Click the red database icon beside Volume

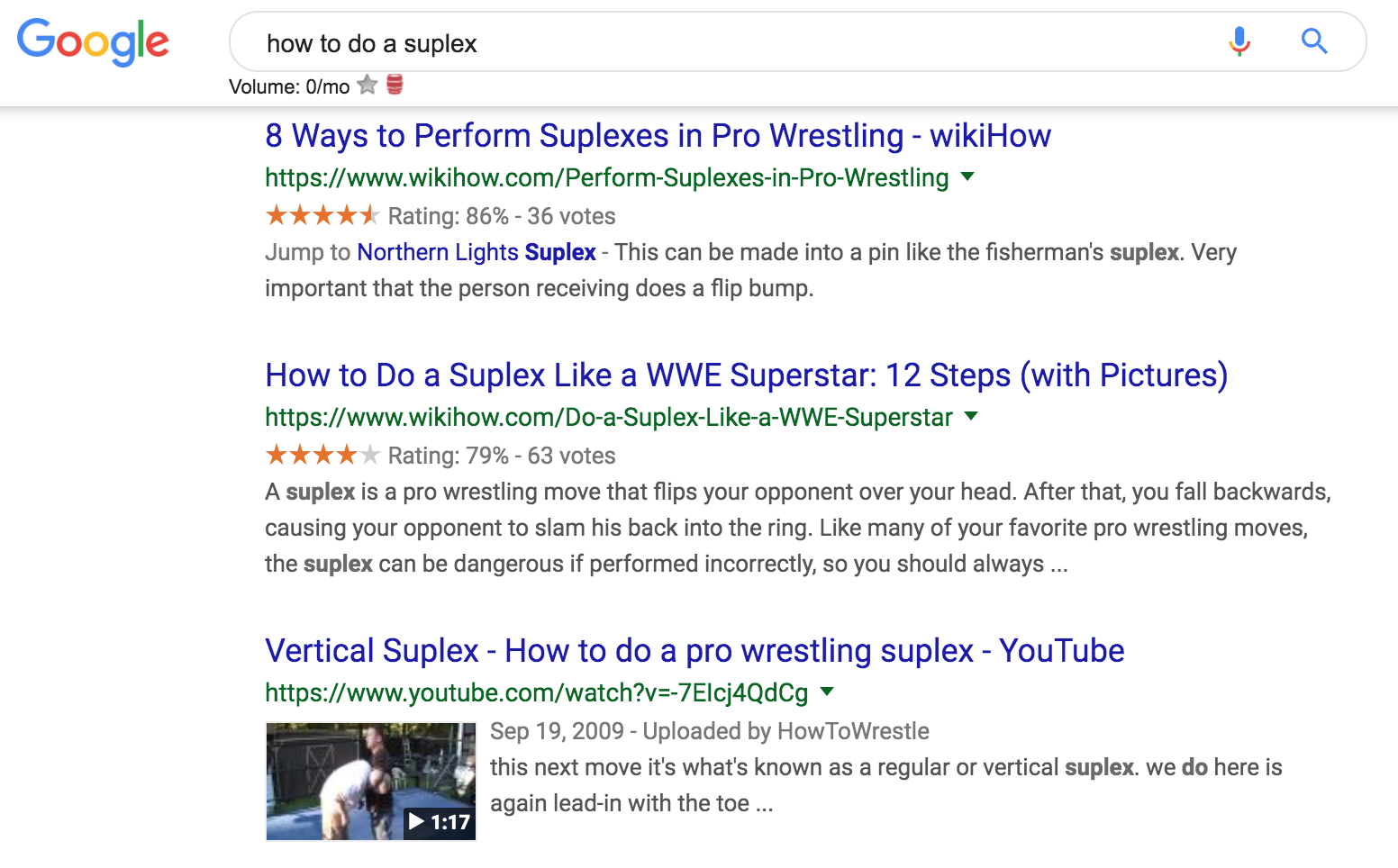395,85
